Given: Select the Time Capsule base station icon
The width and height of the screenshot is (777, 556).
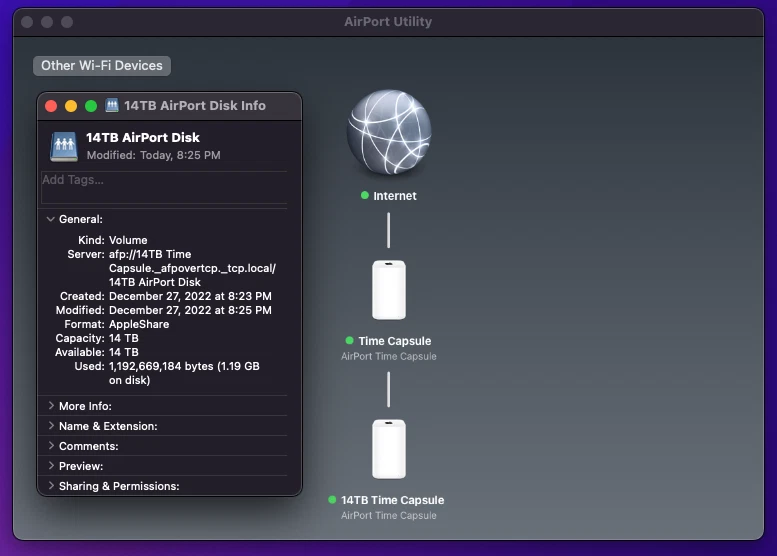Looking at the screenshot, I should click(x=389, y=290).
